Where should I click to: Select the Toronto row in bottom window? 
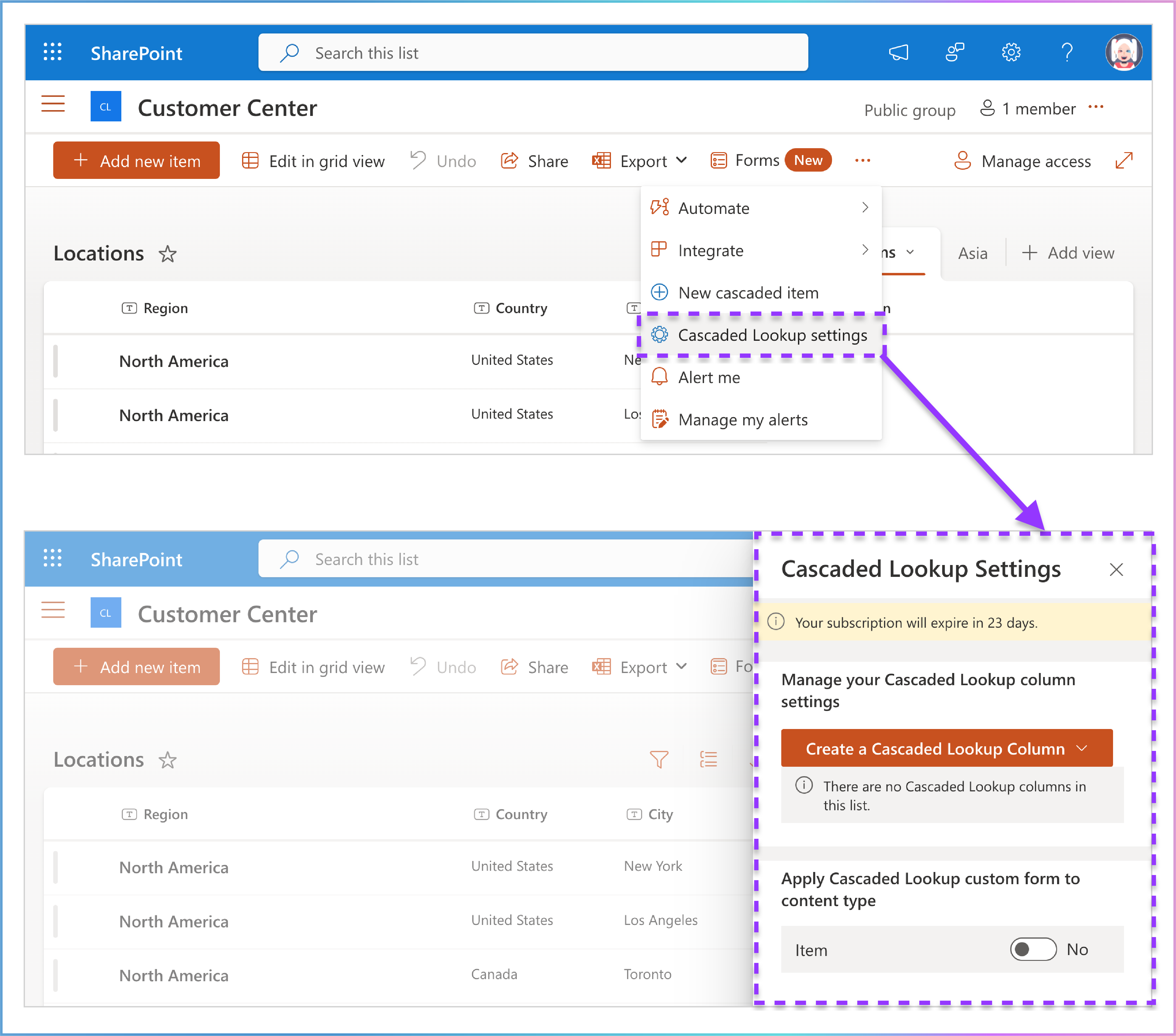[399, 975]
